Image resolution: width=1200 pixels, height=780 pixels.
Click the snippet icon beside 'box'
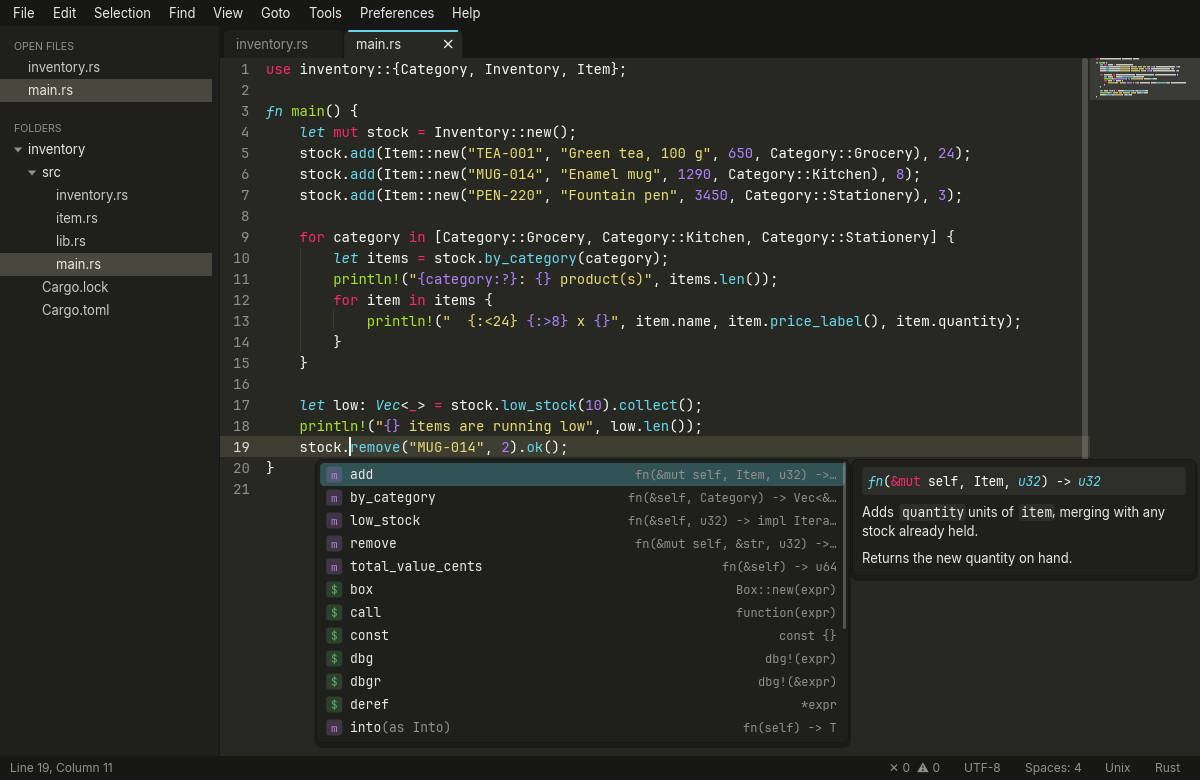point(334,590)
